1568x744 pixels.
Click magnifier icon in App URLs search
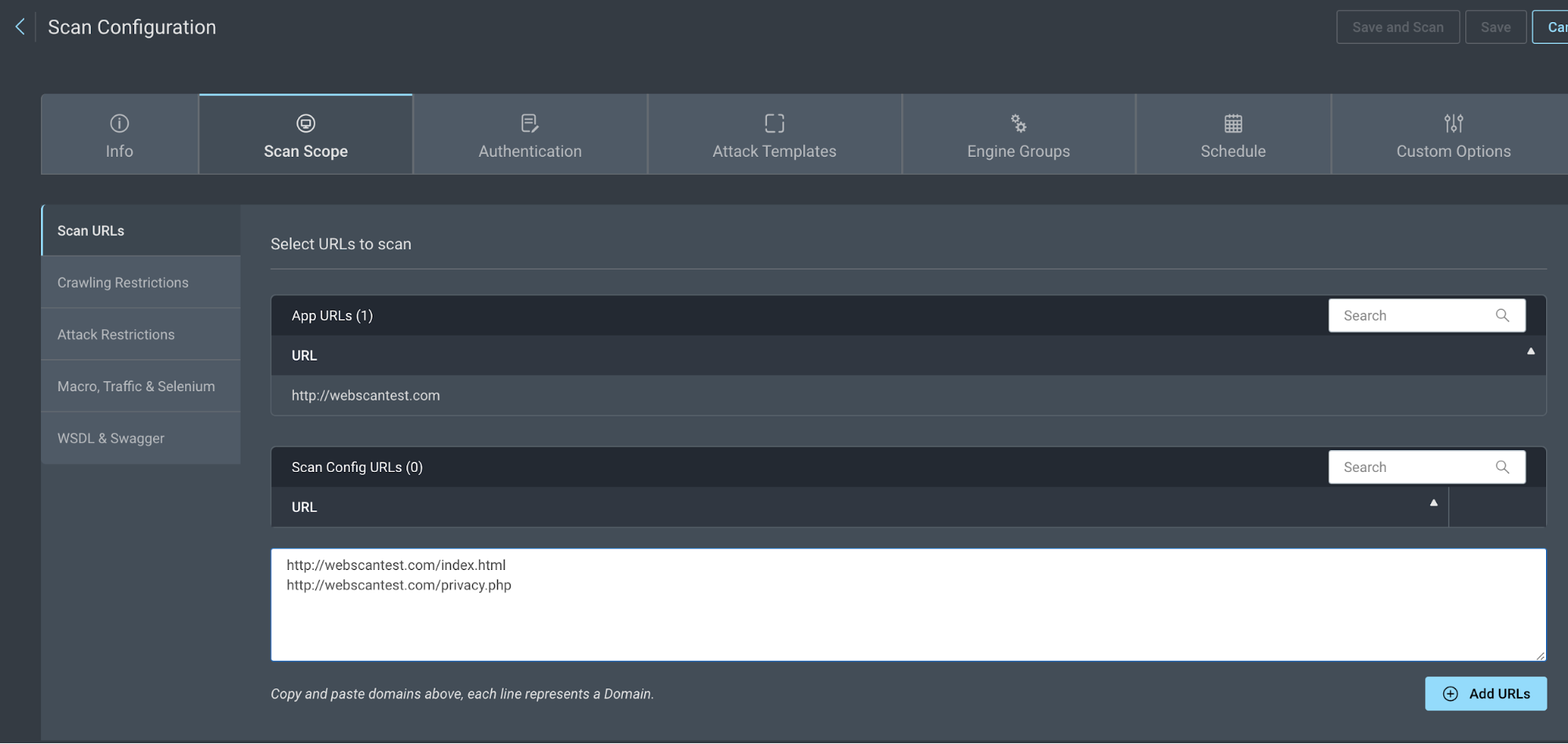(x=1502, y=315)
